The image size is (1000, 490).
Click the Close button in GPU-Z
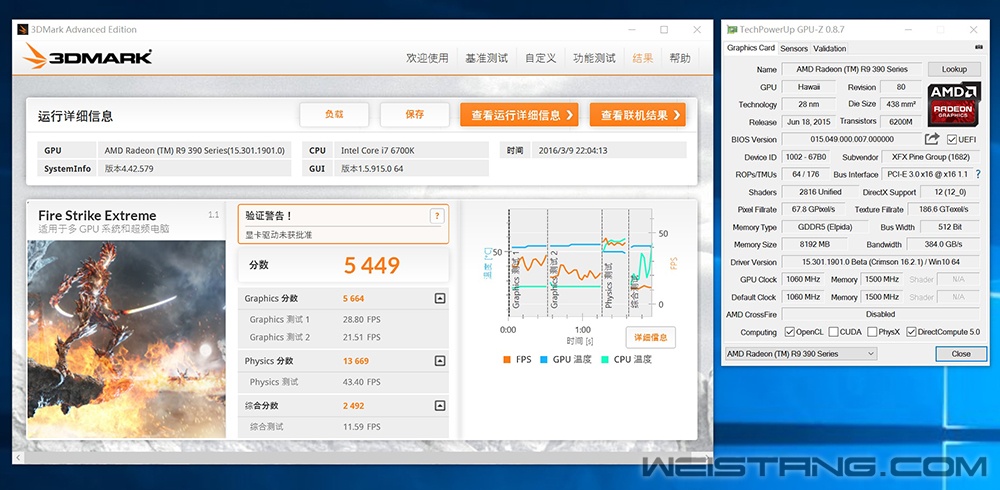tap(961, 353)
